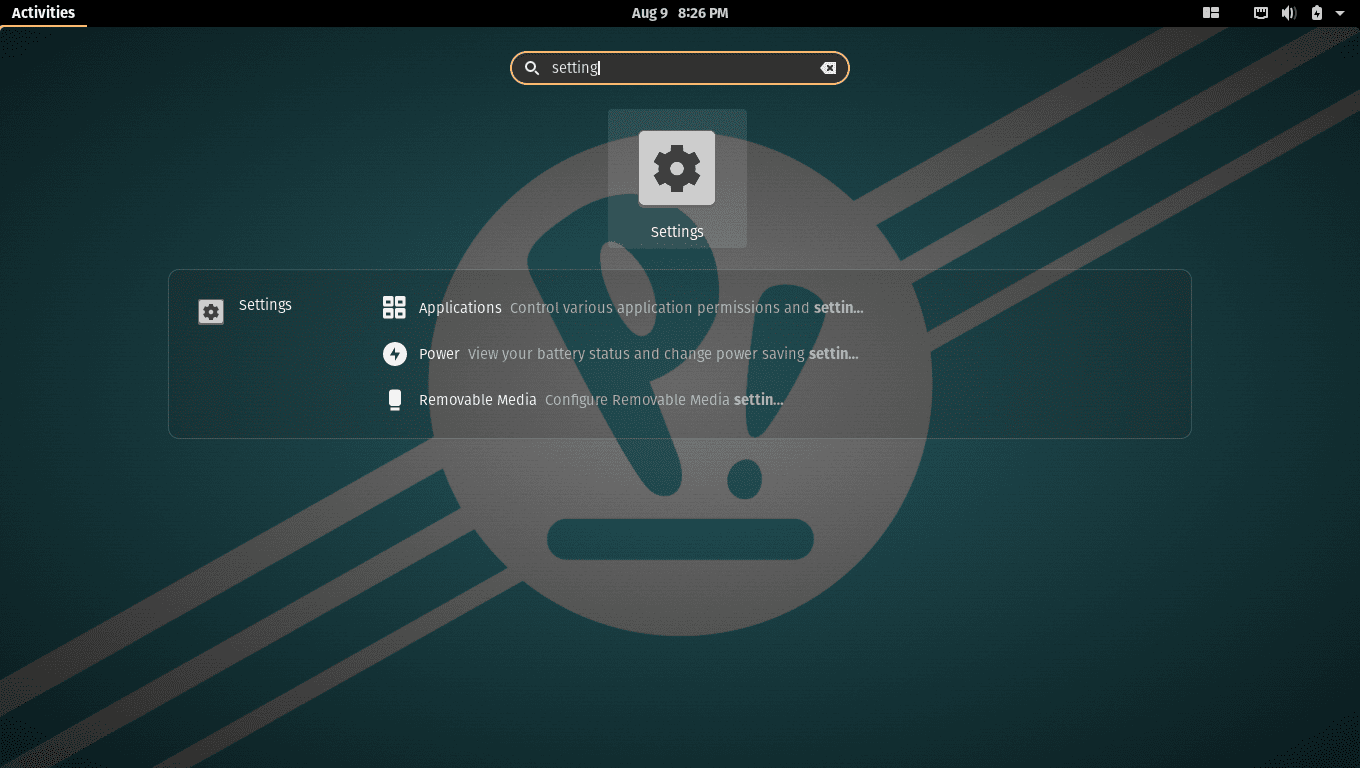Click the Settings provider icon in results panel

coord(211,312)
